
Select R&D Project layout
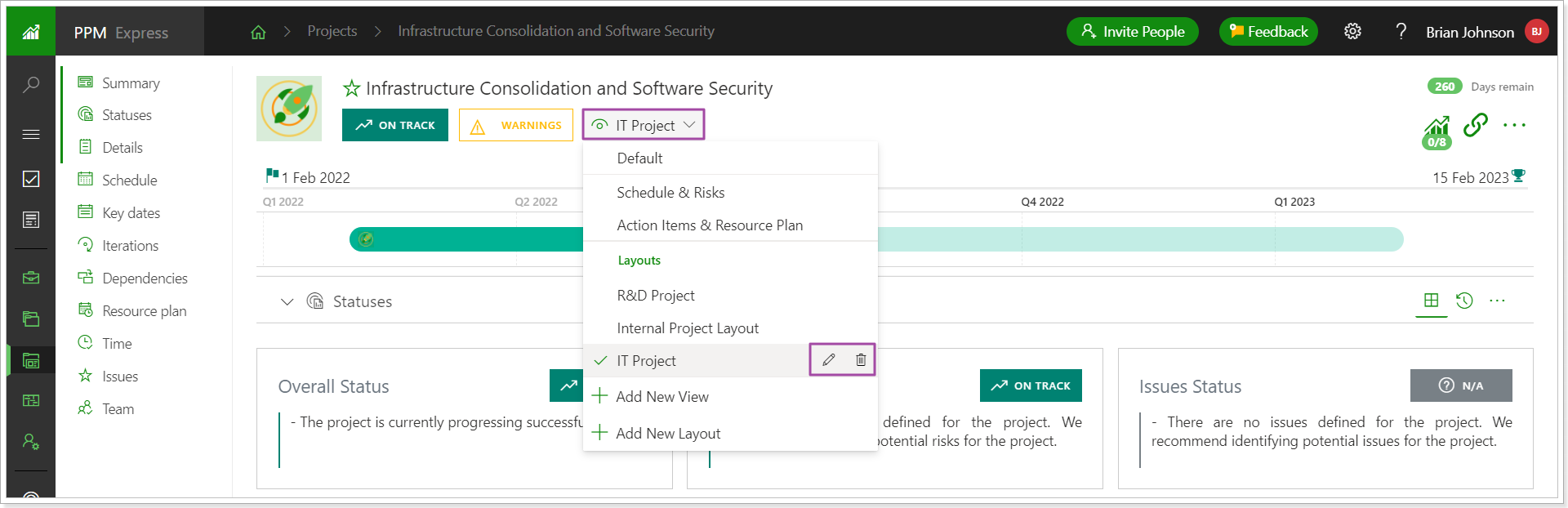[x=730, y=296]
